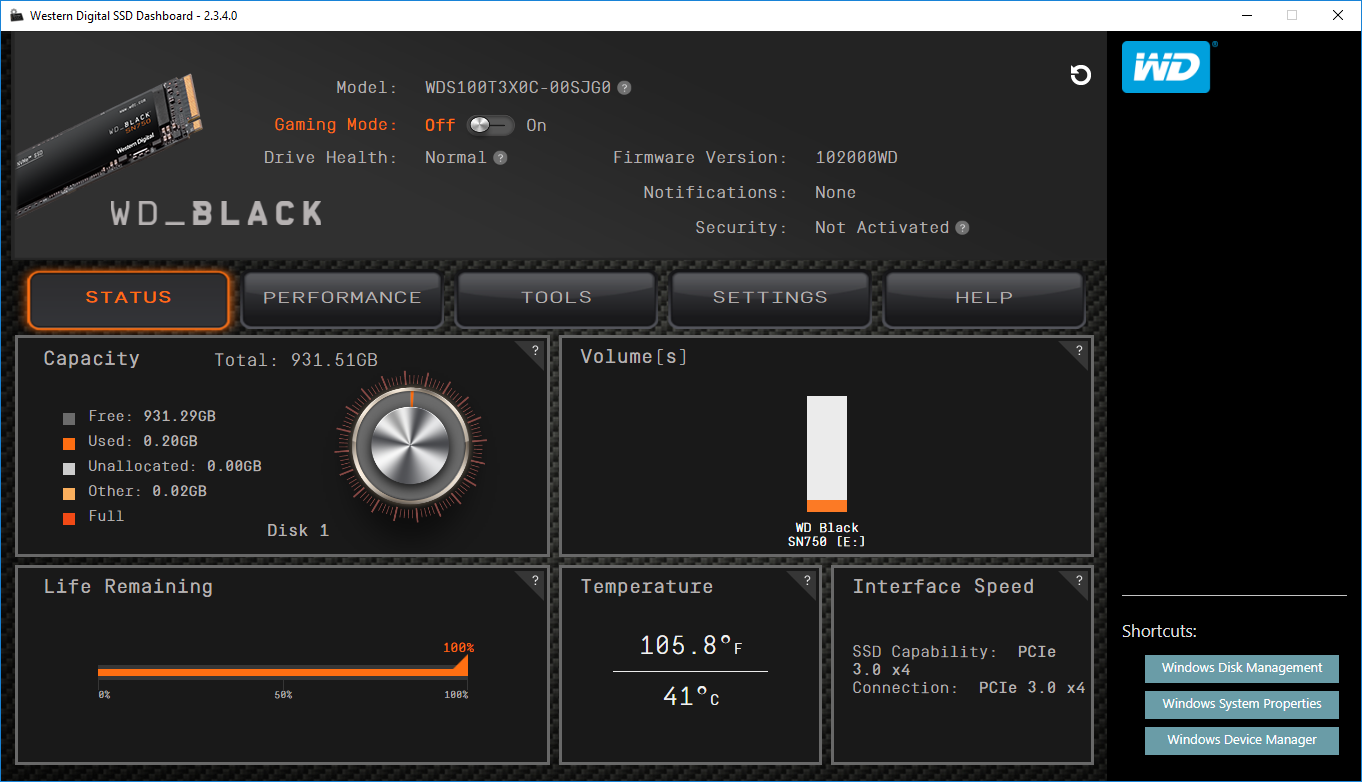
Task: Toggle the Gaming Mode switch
Action: (x=490, y=125)
